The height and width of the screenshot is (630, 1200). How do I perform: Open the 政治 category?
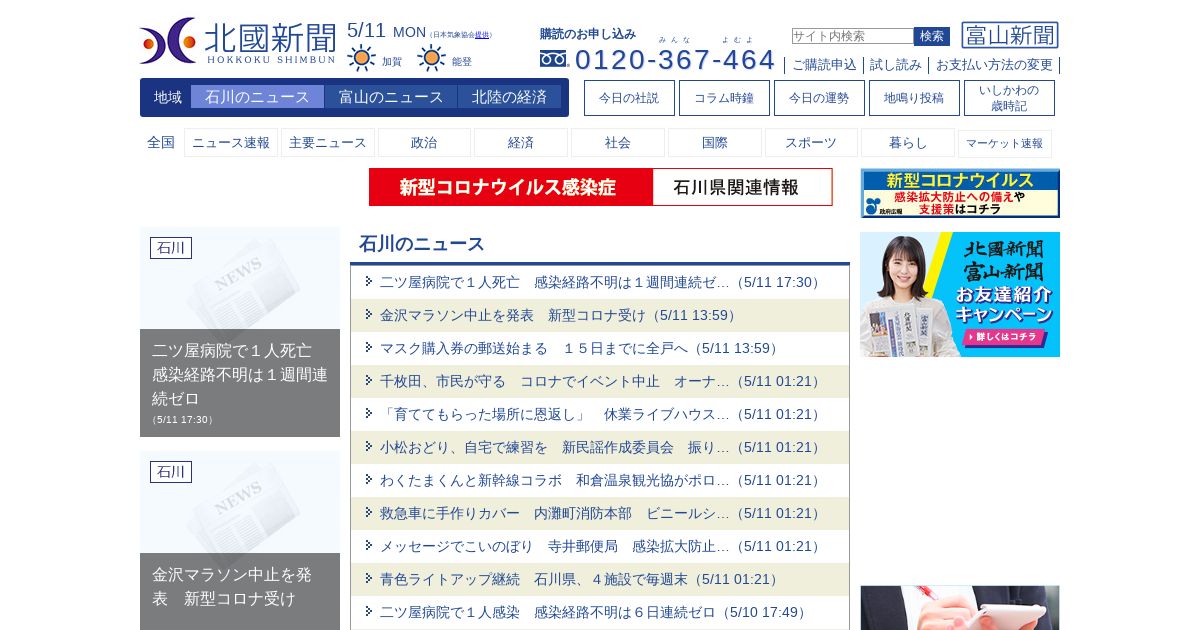pos(424,143)
